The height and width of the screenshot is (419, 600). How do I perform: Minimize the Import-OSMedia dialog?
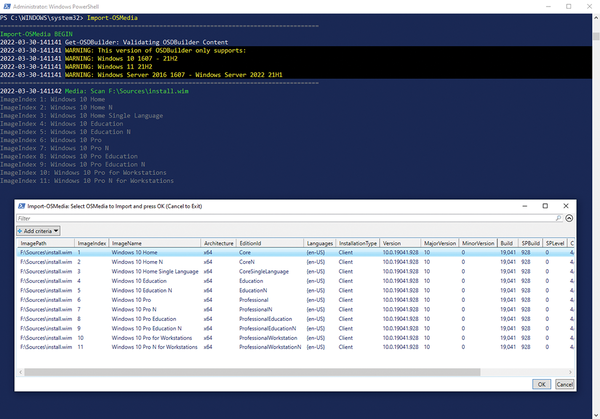coord(525,206)
